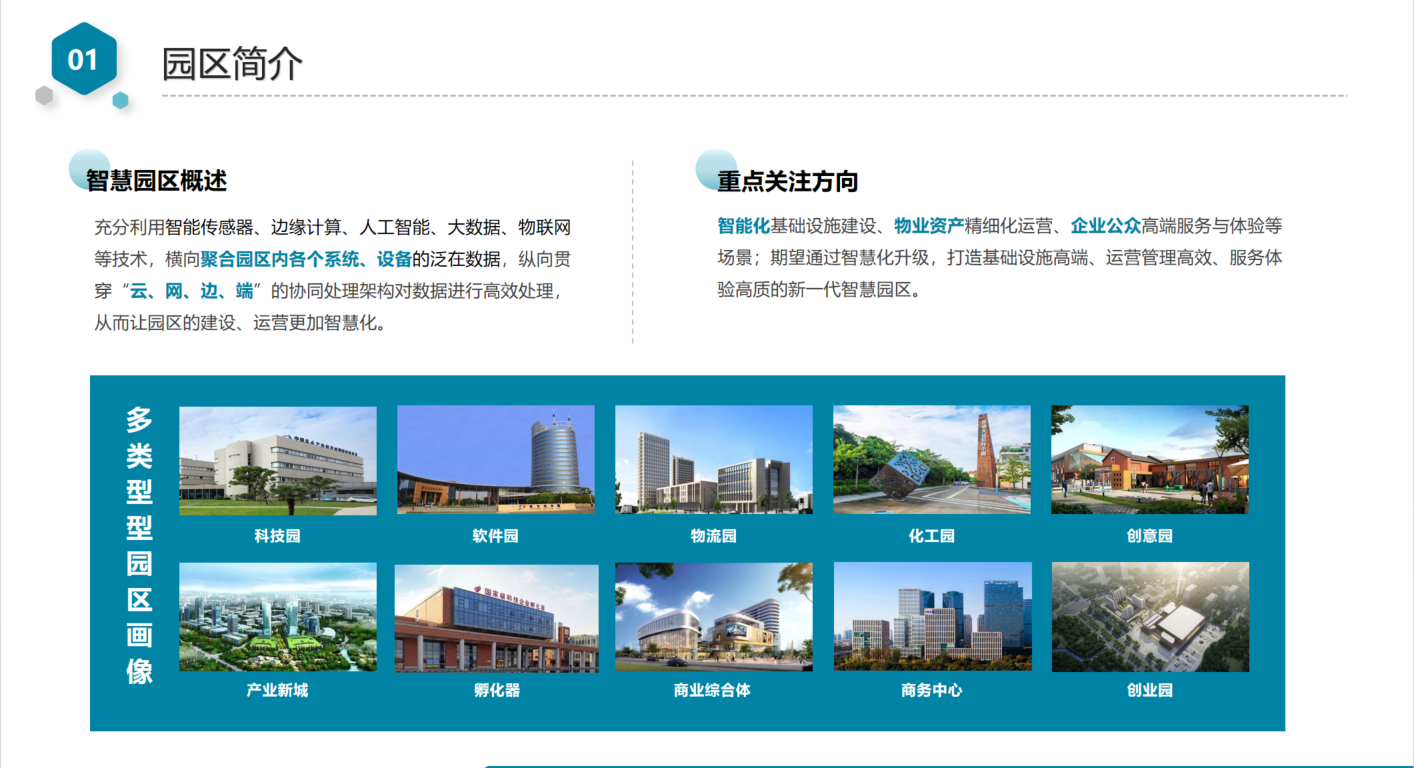Click the teal hexagon 01 badge
The height and width of the screenshot is (768, 1414).
point(83,60)
